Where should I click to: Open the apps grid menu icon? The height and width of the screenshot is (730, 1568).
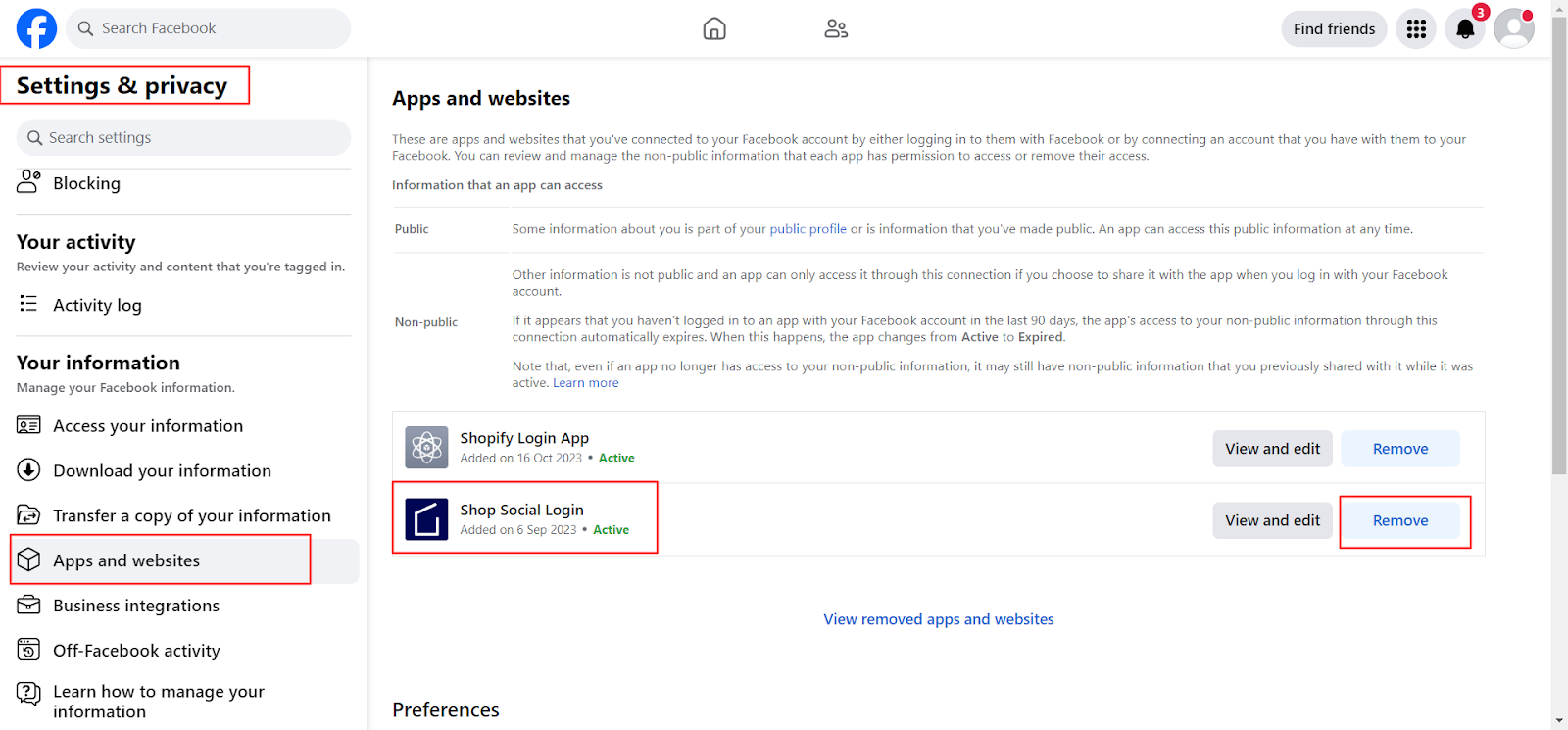tap(1416, 28)
